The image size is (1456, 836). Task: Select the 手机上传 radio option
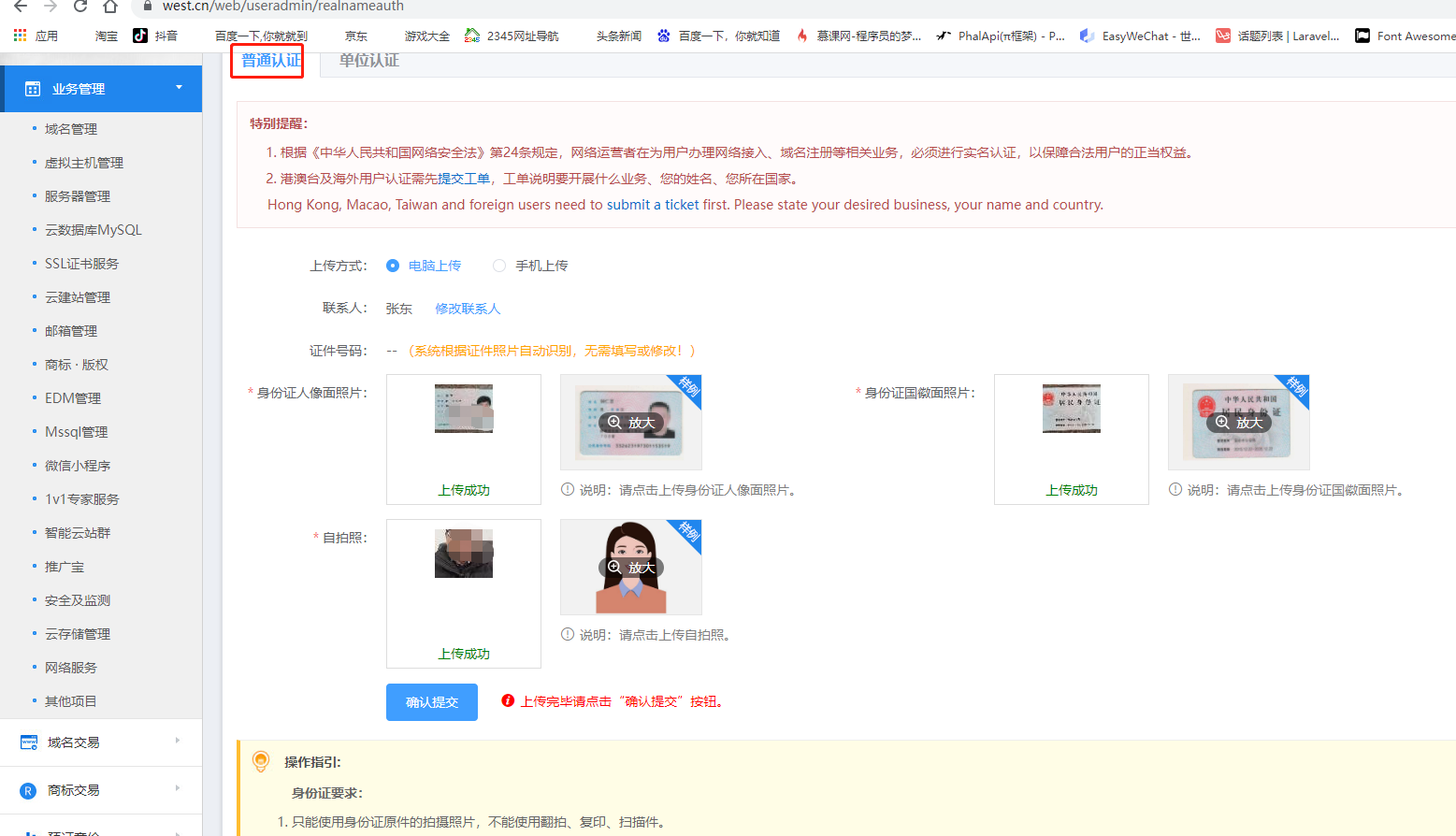499,266
